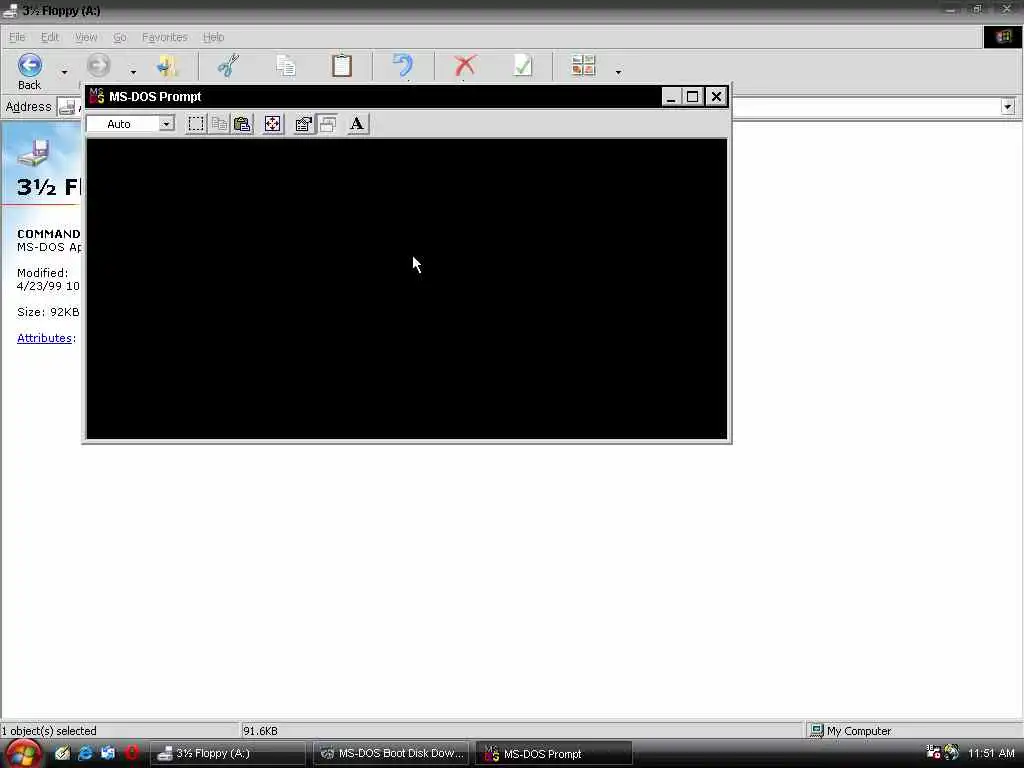This screenshot has height=768, width=1024.
Task: Click the Properties checkmark icon
Action: click(522, 66)
